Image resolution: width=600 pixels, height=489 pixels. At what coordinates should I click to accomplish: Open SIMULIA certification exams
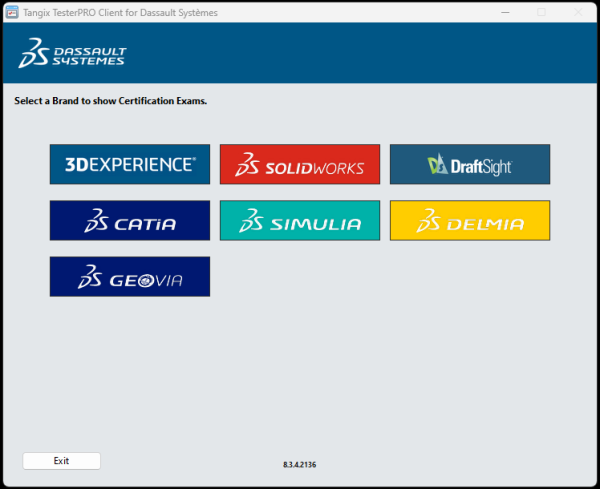(300, 220)
